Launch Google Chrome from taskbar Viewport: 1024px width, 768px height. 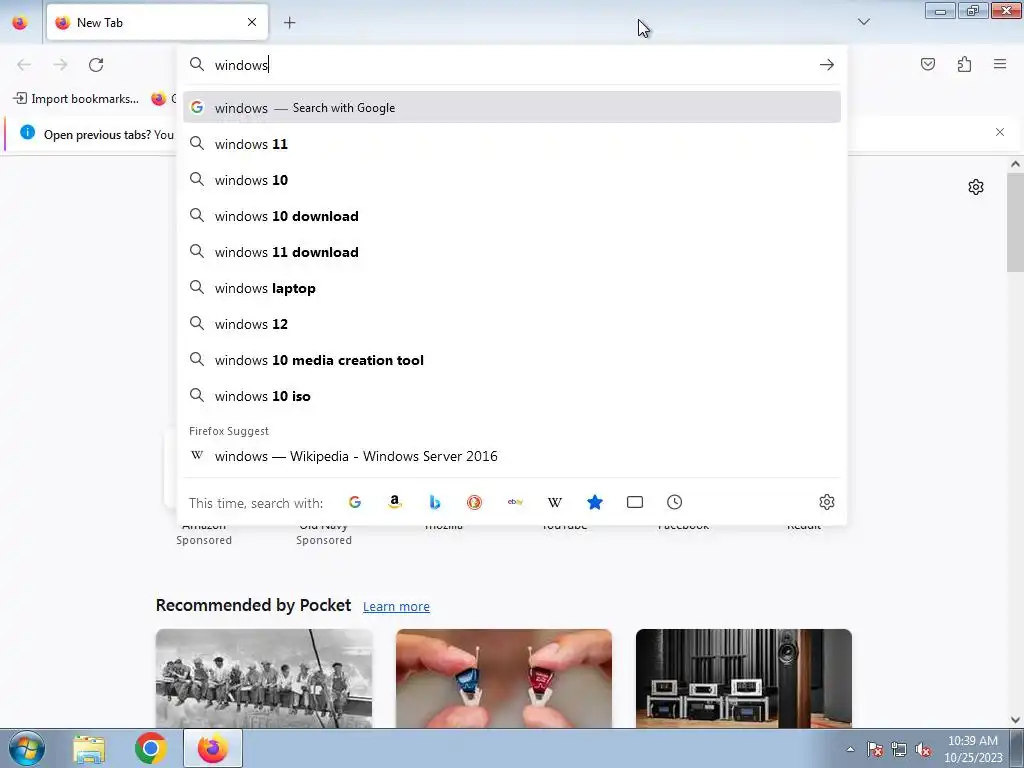click(x=150, y=748)
